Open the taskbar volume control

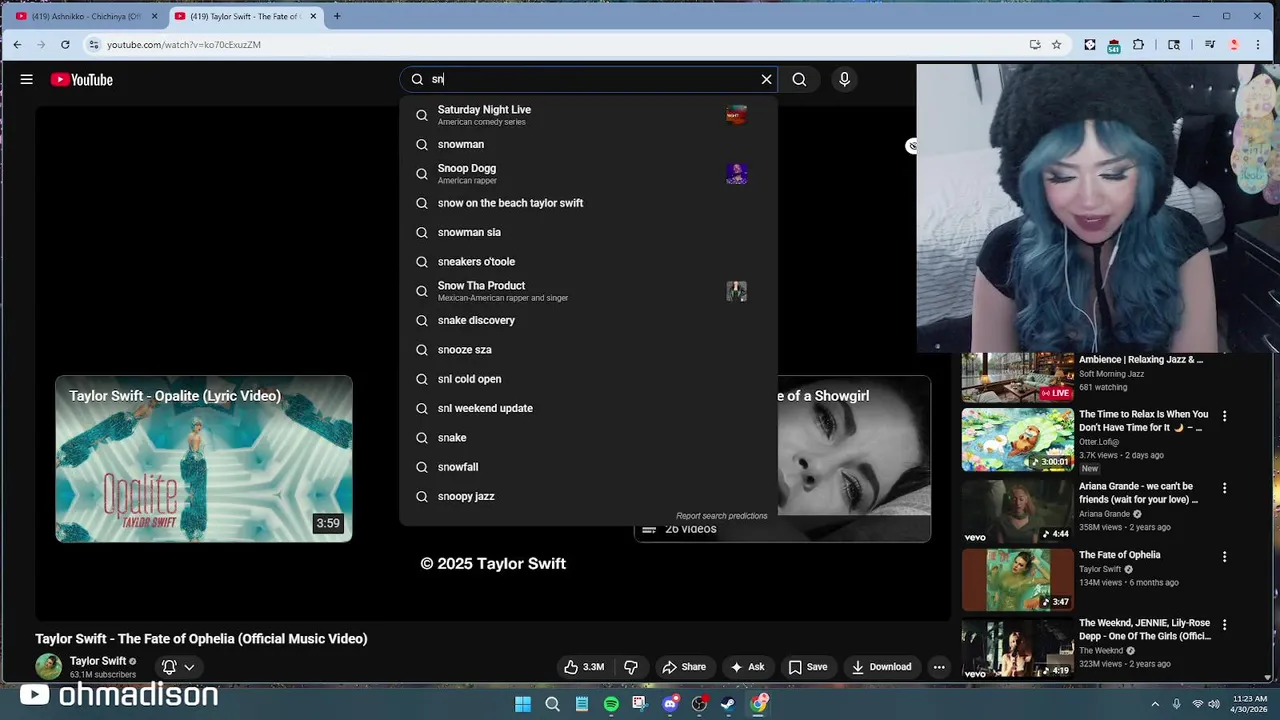[1214, 704]
